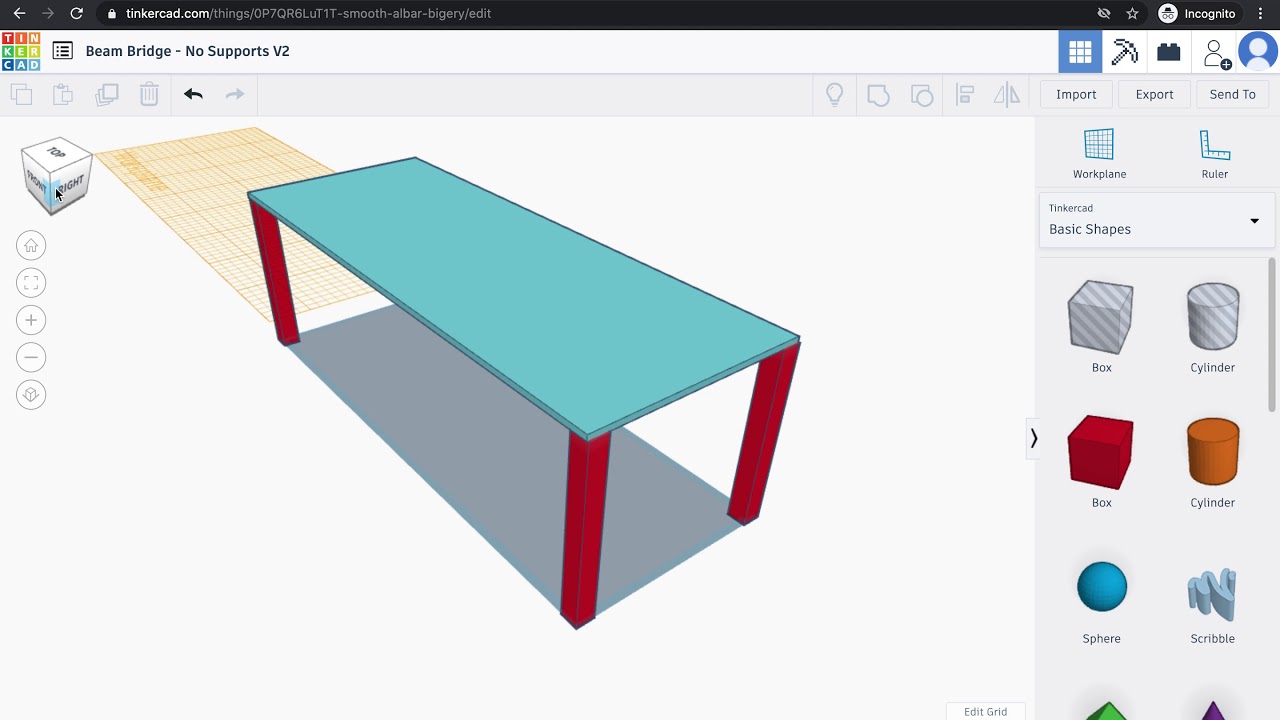
Task: Click the Tinkercad logo
Action: [21, 51]
